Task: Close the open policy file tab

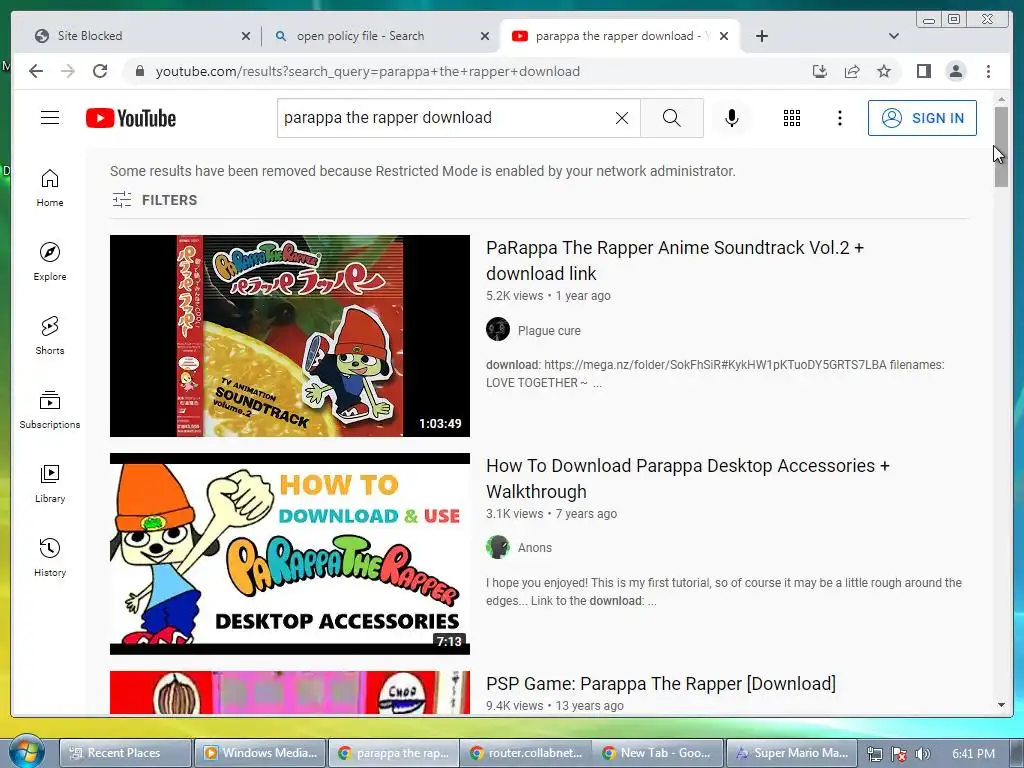Action: coord(485,36)
